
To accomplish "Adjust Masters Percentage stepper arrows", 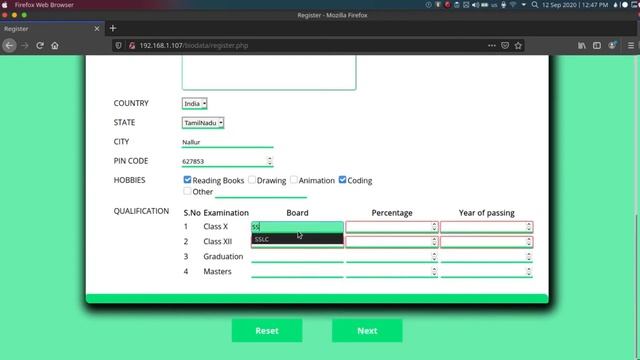I will (434, 272).
